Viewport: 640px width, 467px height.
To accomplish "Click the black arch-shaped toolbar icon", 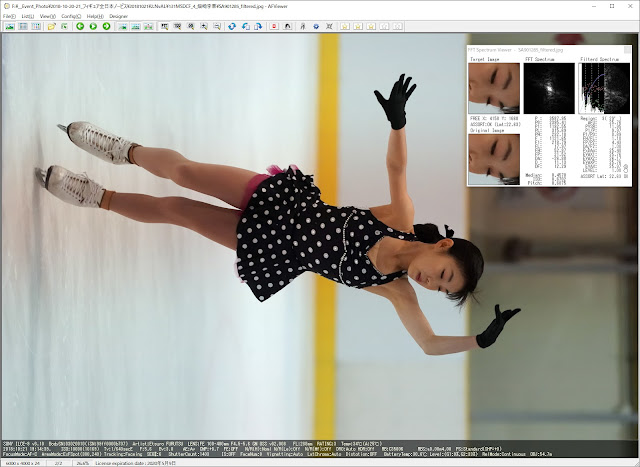I will tap(287, 26).
